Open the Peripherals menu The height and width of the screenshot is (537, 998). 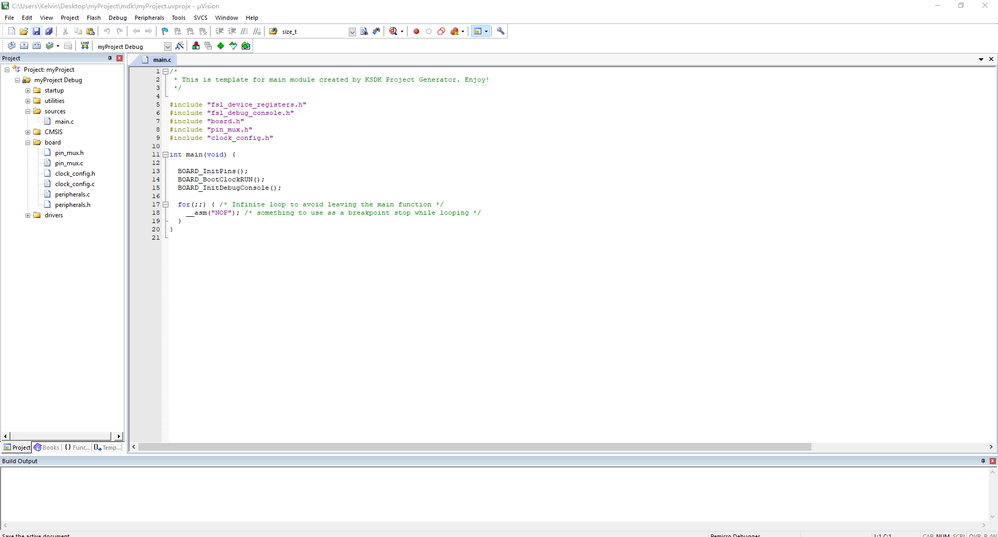149,18
